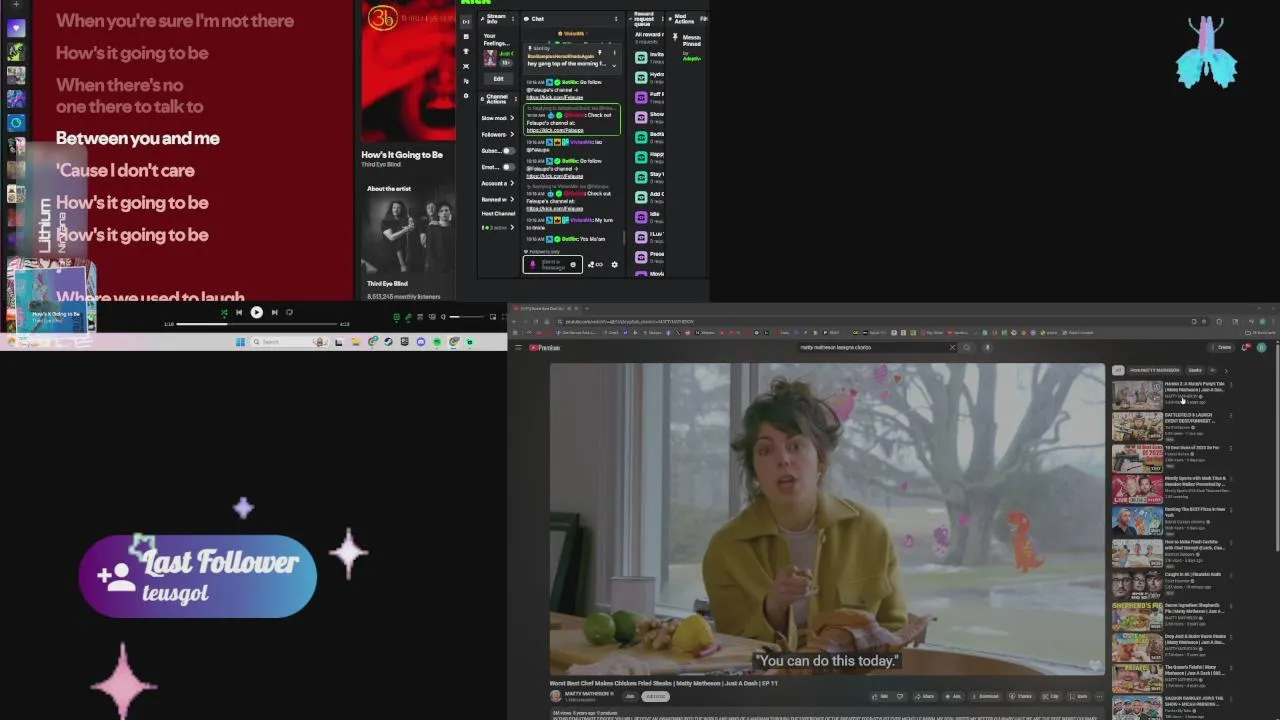Expand Followers mode options in Kick
This screenshot has height=720, width=1280.
[512, 134]
